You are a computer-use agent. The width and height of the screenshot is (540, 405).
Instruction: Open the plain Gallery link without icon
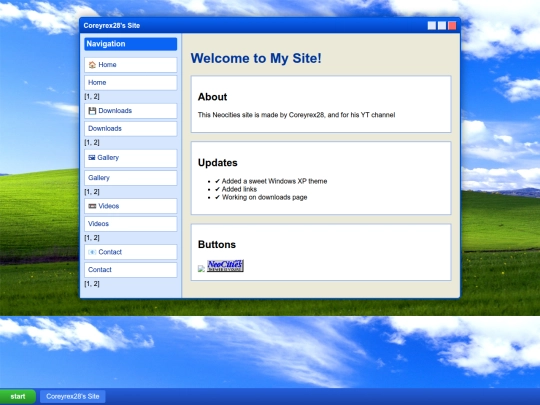(x=131, y=178)
